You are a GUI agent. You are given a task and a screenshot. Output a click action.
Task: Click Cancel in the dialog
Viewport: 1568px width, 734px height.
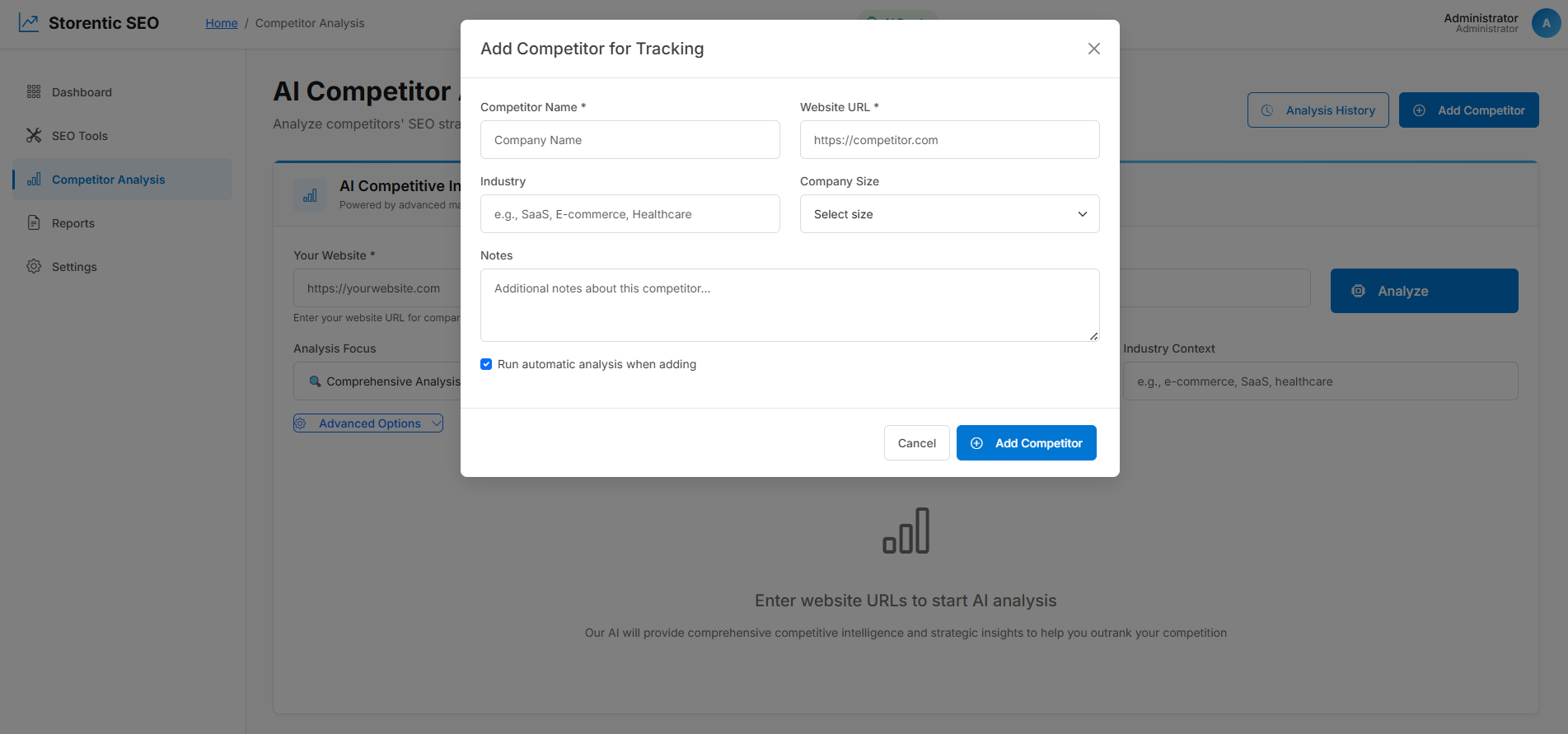916,443
